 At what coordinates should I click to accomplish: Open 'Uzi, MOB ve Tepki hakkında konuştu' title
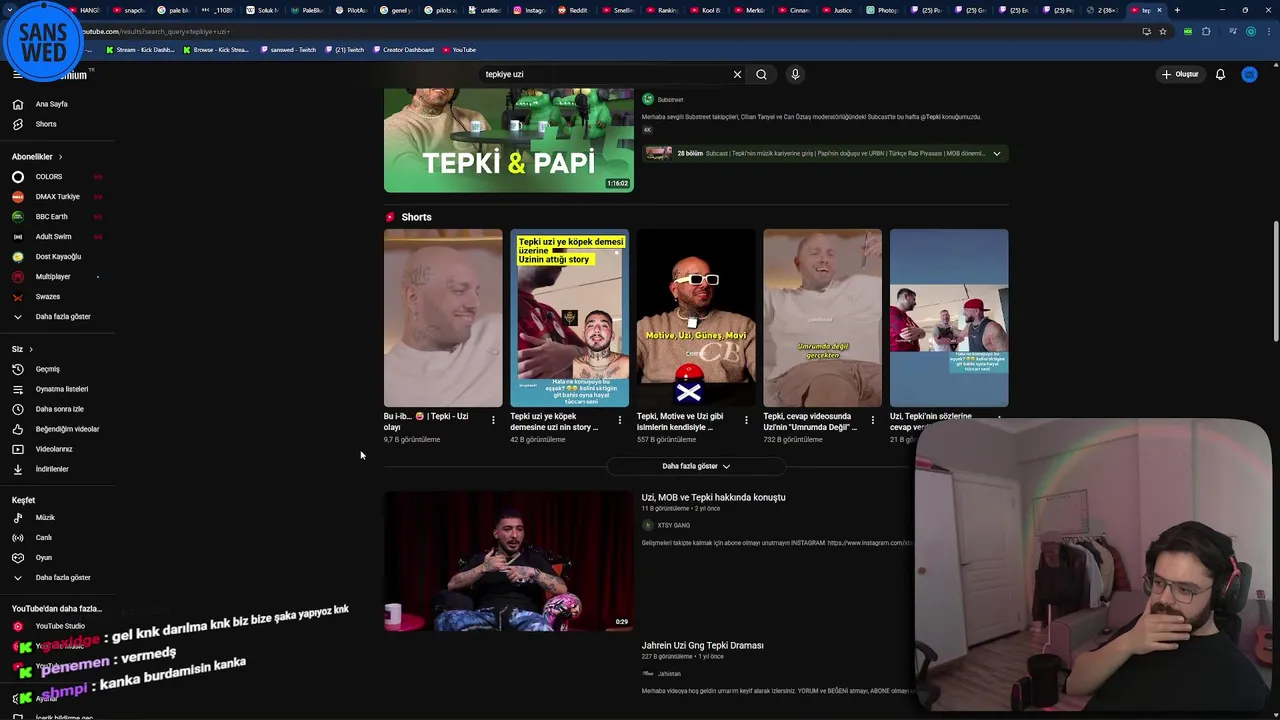713,497
